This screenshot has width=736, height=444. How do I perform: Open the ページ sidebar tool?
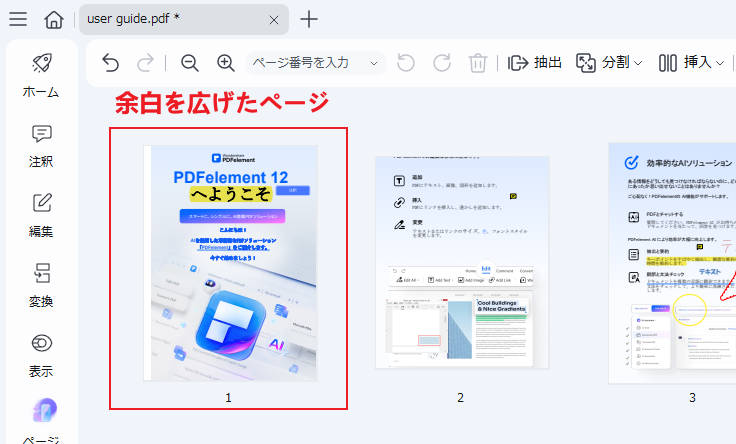[41, 421]
